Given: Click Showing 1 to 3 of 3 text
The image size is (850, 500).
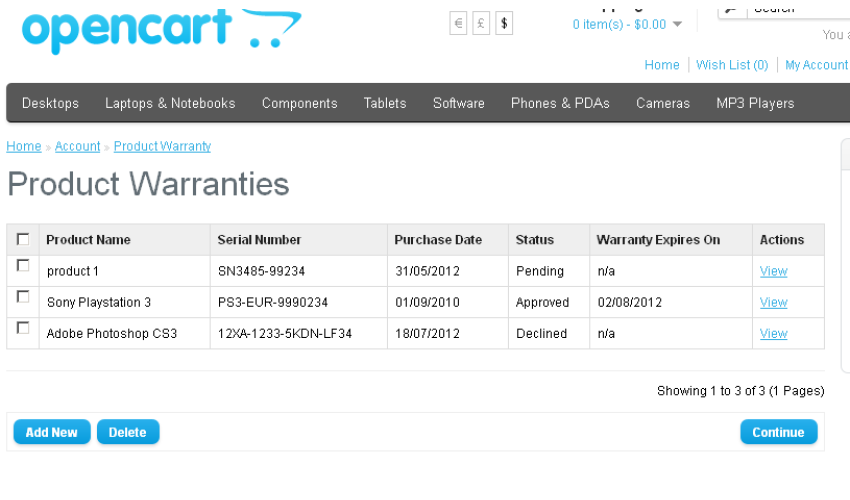Looking at the screenshot, I should pyautogui.click(x=740, y=391).
